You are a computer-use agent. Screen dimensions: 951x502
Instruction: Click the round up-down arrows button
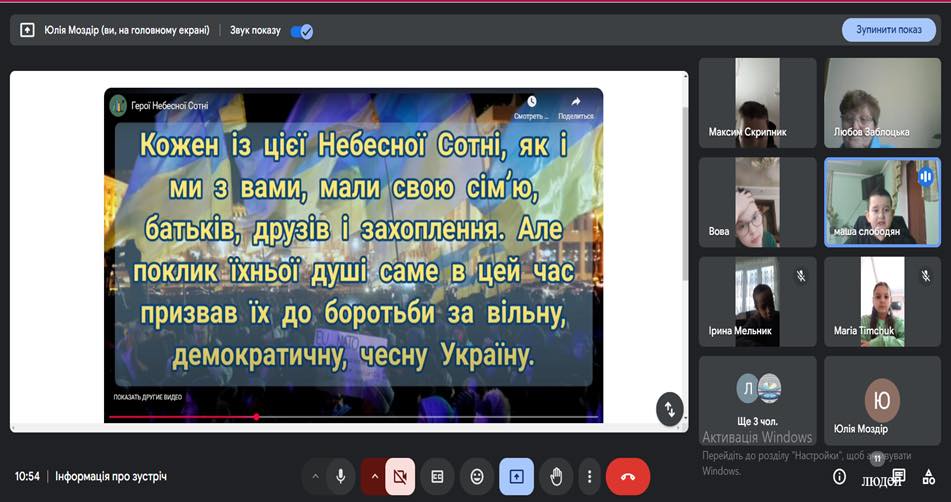point(670,409)
